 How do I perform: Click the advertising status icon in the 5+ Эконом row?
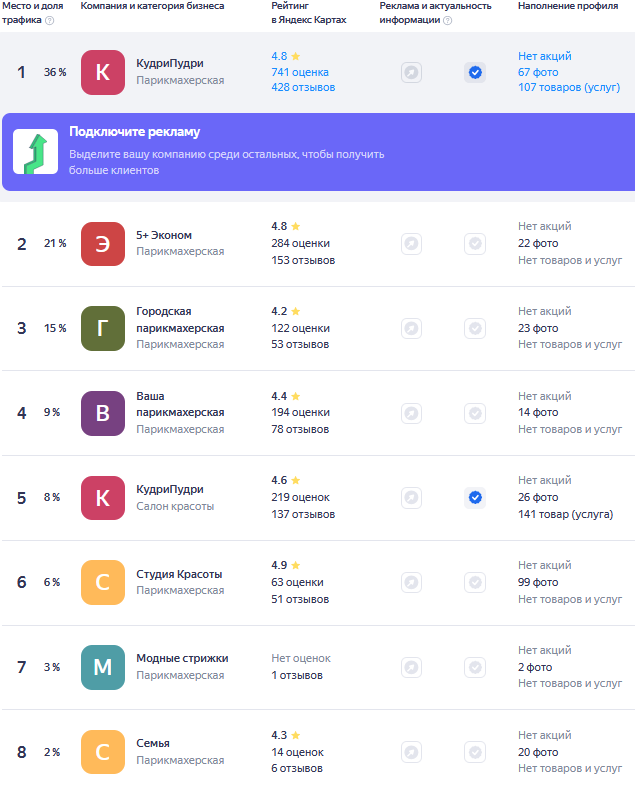(x=411, y=243)
